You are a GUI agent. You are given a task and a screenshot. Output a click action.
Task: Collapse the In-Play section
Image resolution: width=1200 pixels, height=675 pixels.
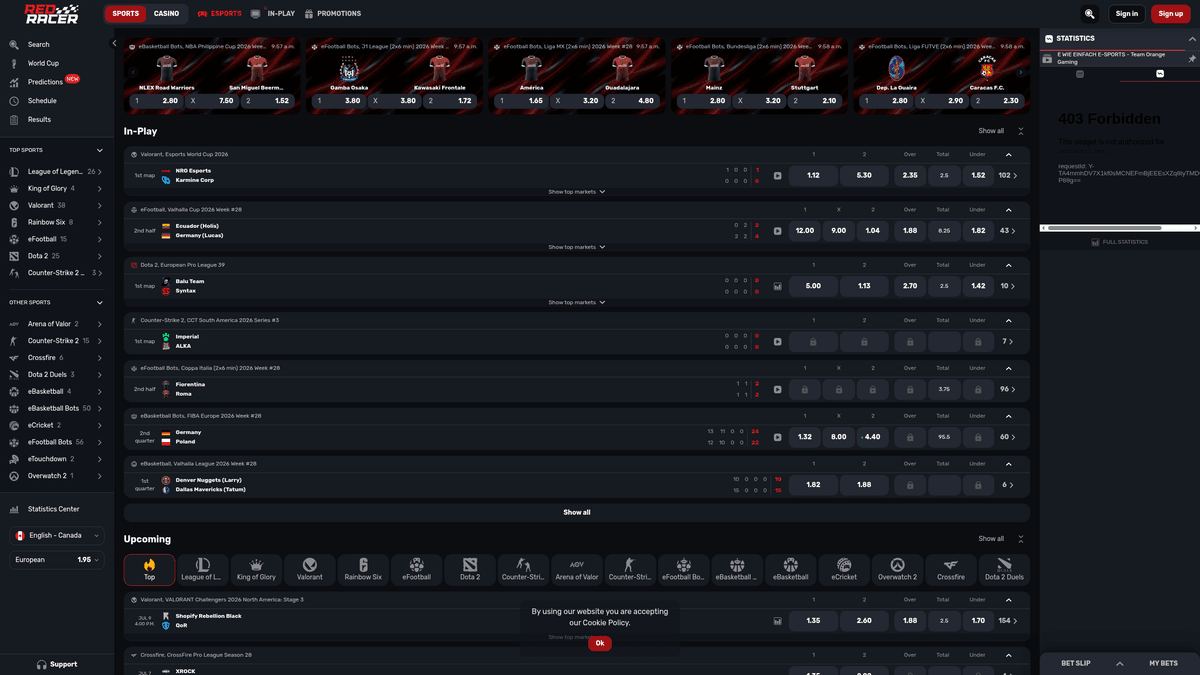[x=1021, y=131]
